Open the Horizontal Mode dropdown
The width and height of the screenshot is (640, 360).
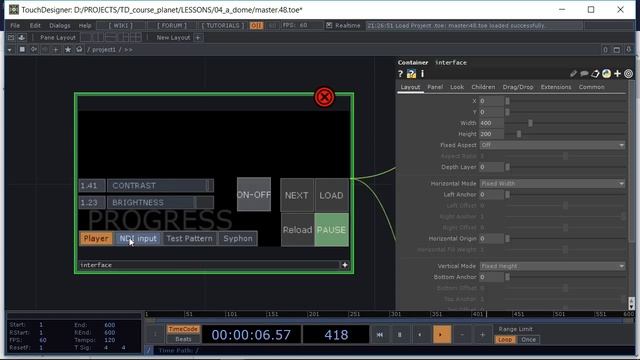coord(552,184)
